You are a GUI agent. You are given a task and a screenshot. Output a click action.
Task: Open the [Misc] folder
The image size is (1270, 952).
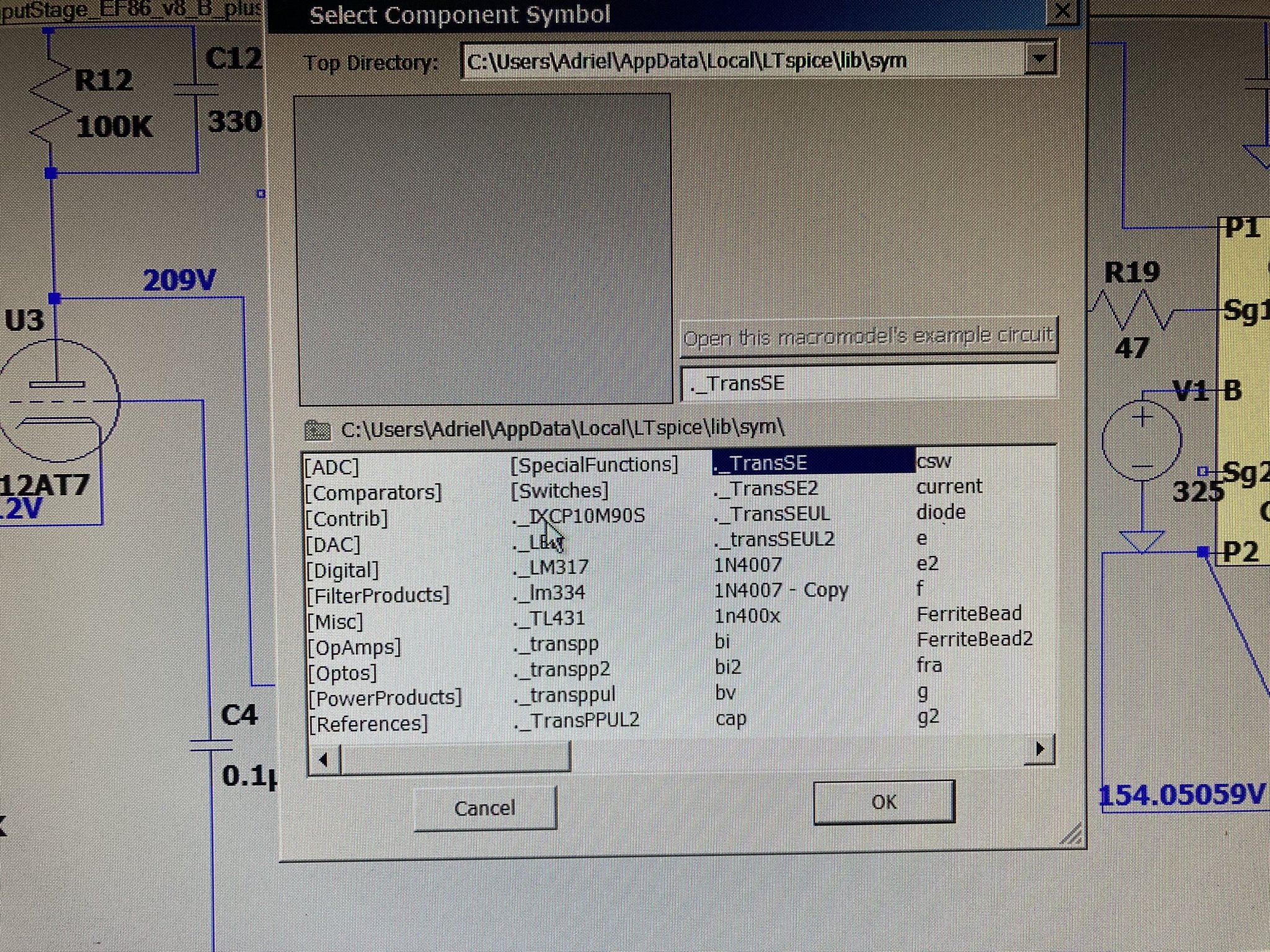point(335,622)
